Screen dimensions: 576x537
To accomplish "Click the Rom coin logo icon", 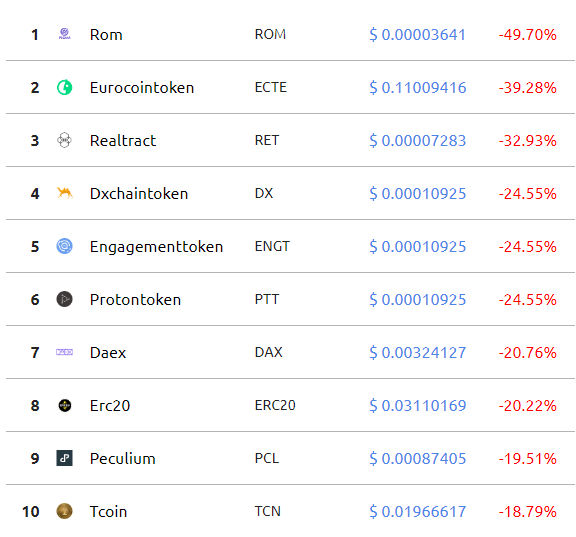I will pos(65,34).
